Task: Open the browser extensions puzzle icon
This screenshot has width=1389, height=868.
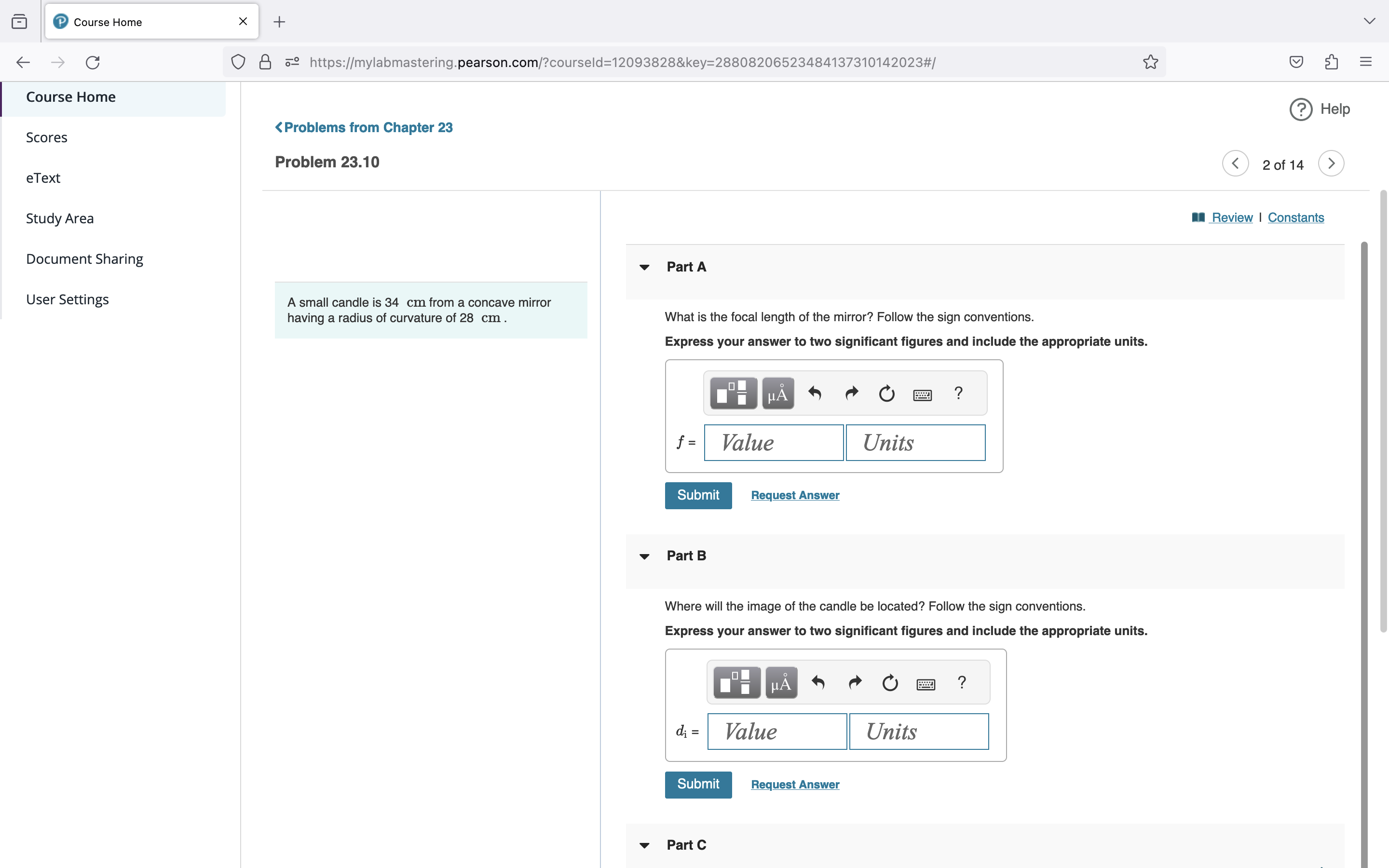Action: coord(1331,62)
